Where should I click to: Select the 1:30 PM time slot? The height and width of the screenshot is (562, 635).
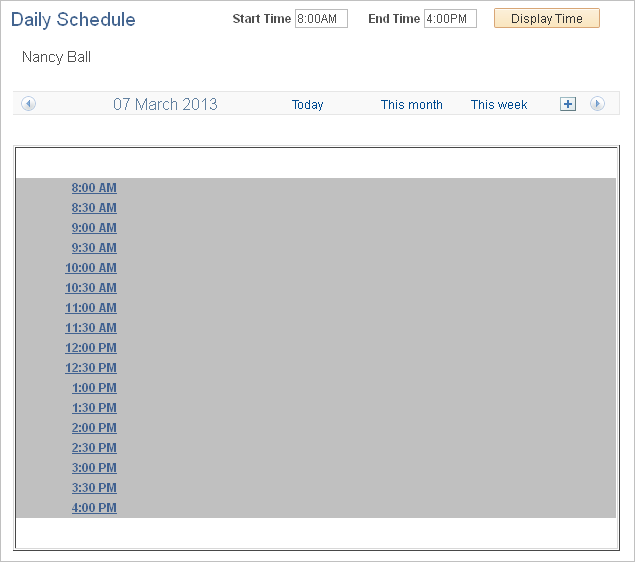tap(94, 408)
